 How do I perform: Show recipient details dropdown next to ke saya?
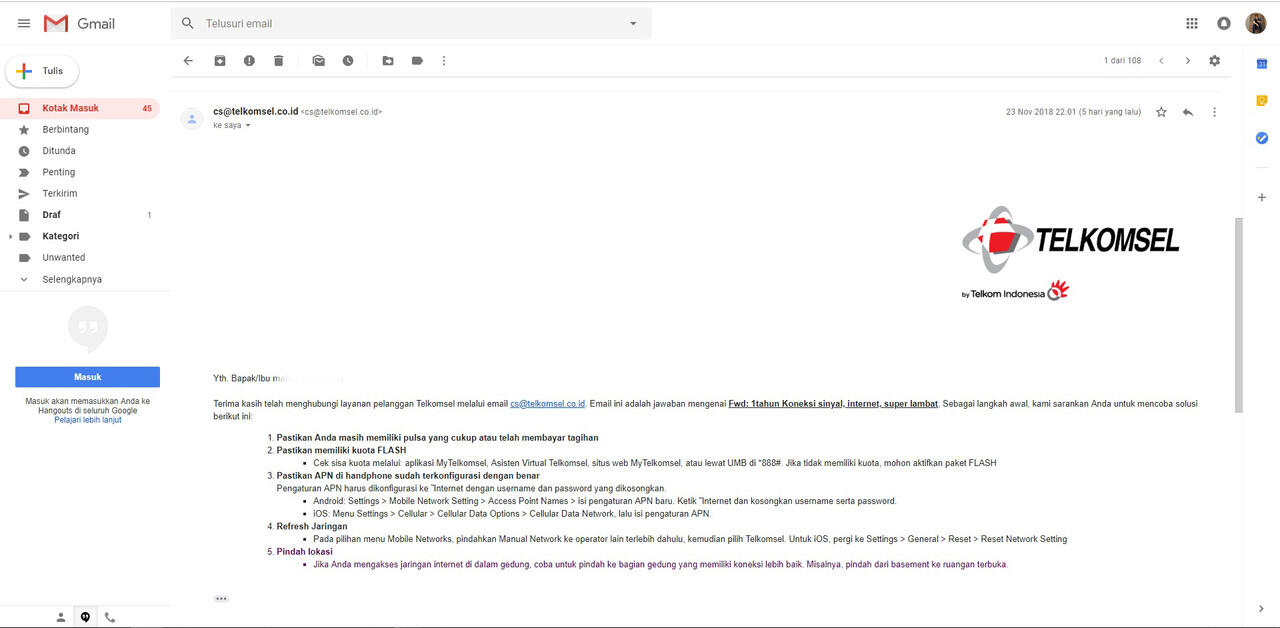tap(248, 126)
